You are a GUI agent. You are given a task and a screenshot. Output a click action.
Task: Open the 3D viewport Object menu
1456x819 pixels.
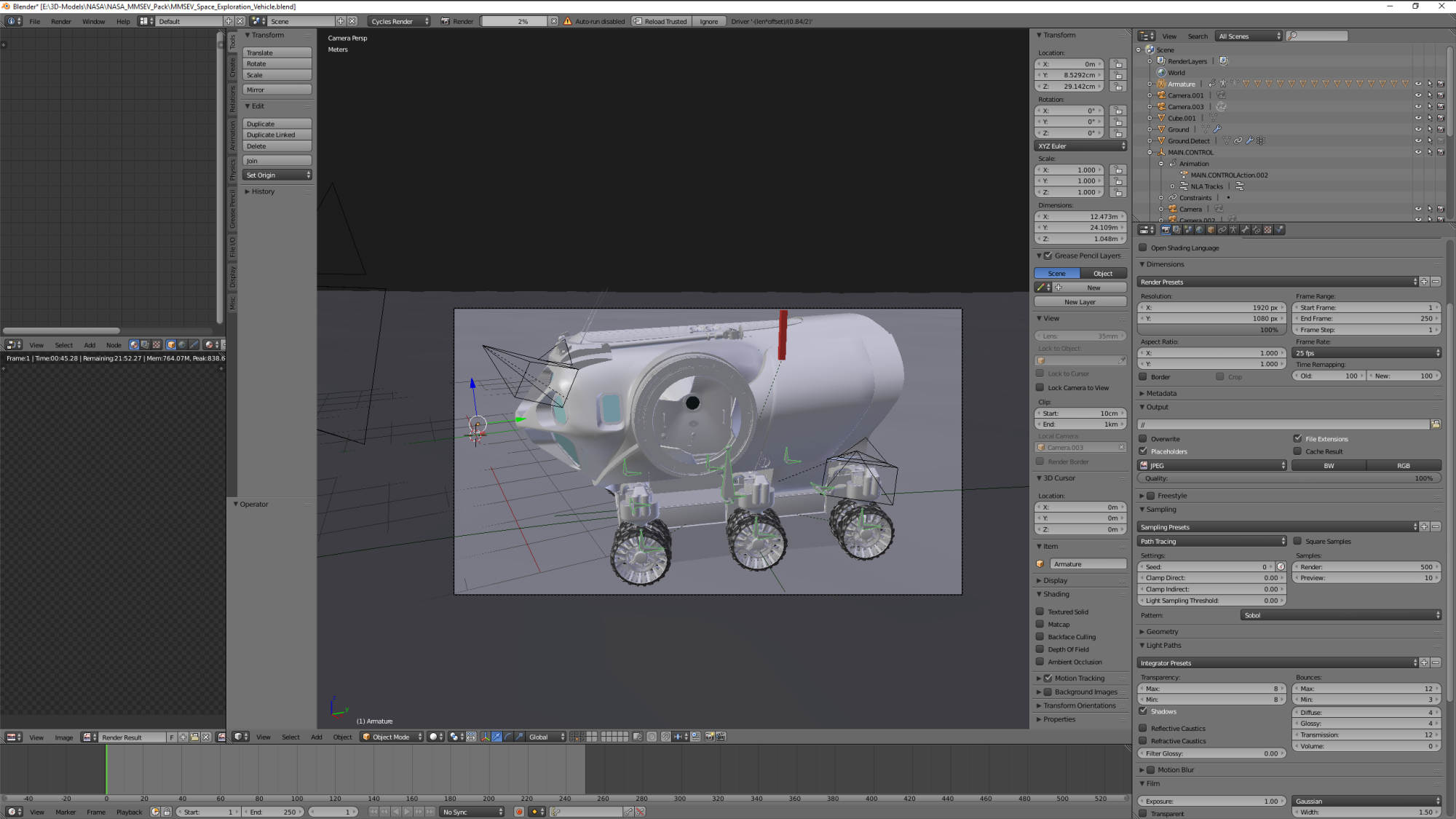click(x=342, y=737)
